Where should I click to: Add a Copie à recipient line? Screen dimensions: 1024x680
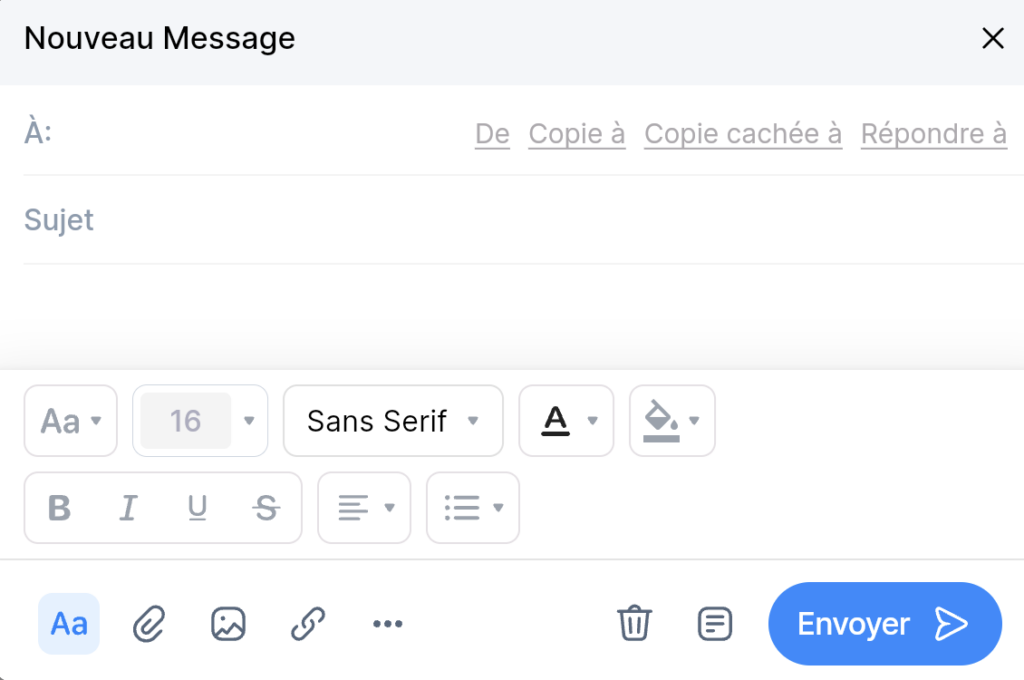click(x=576, y=133)
